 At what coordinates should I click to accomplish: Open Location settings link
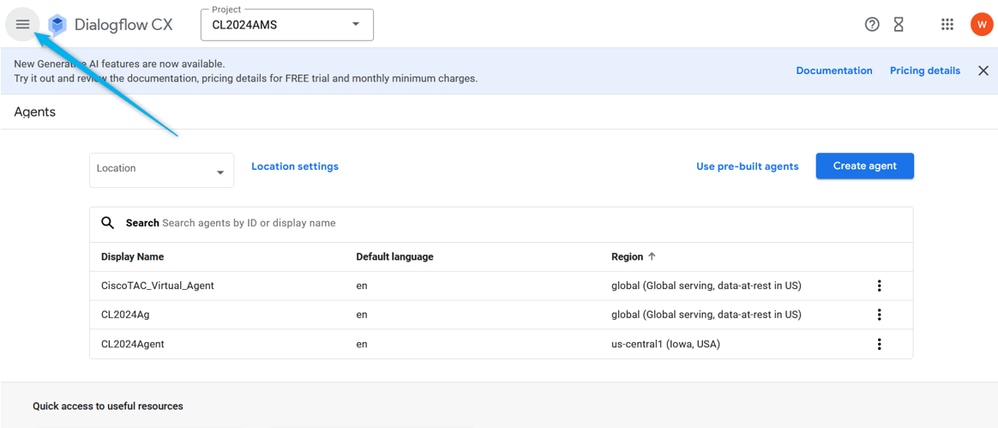coord(295,166)
